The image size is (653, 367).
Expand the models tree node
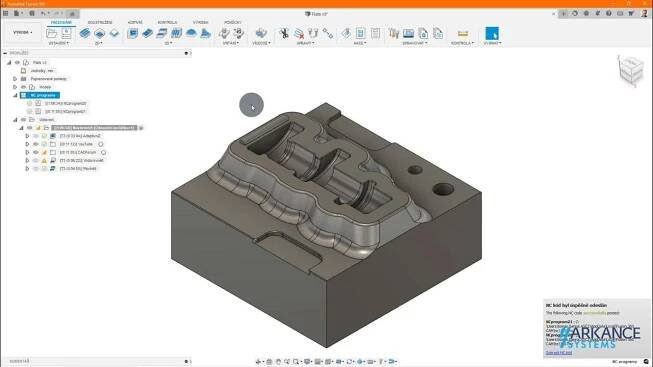[15, 87]
